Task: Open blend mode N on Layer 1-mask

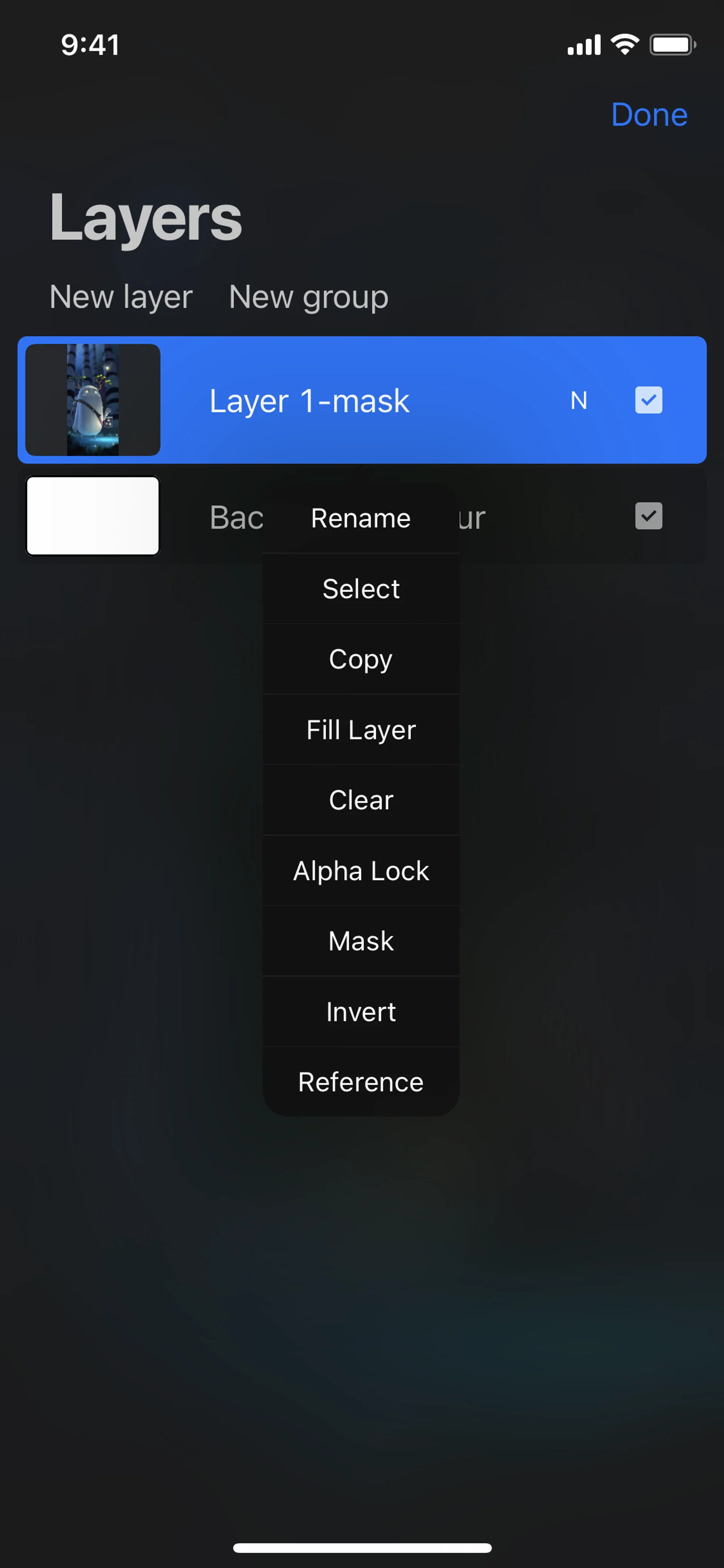Action: click(578, 401)
